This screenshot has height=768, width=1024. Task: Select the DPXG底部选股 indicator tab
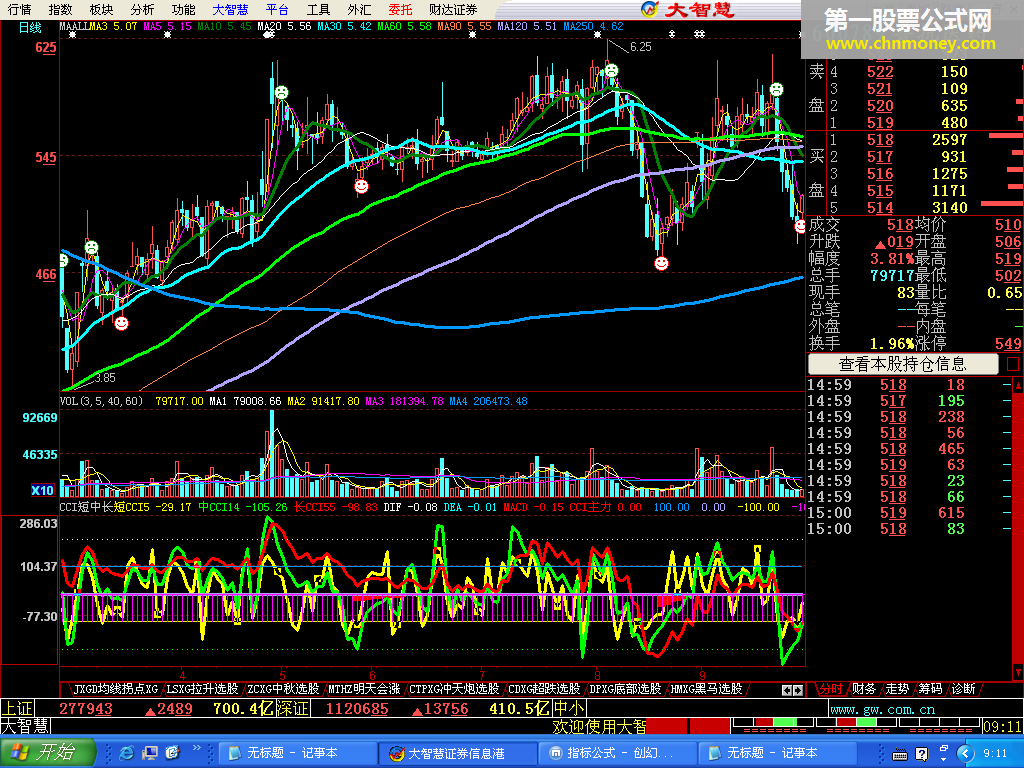coord(625,689)
